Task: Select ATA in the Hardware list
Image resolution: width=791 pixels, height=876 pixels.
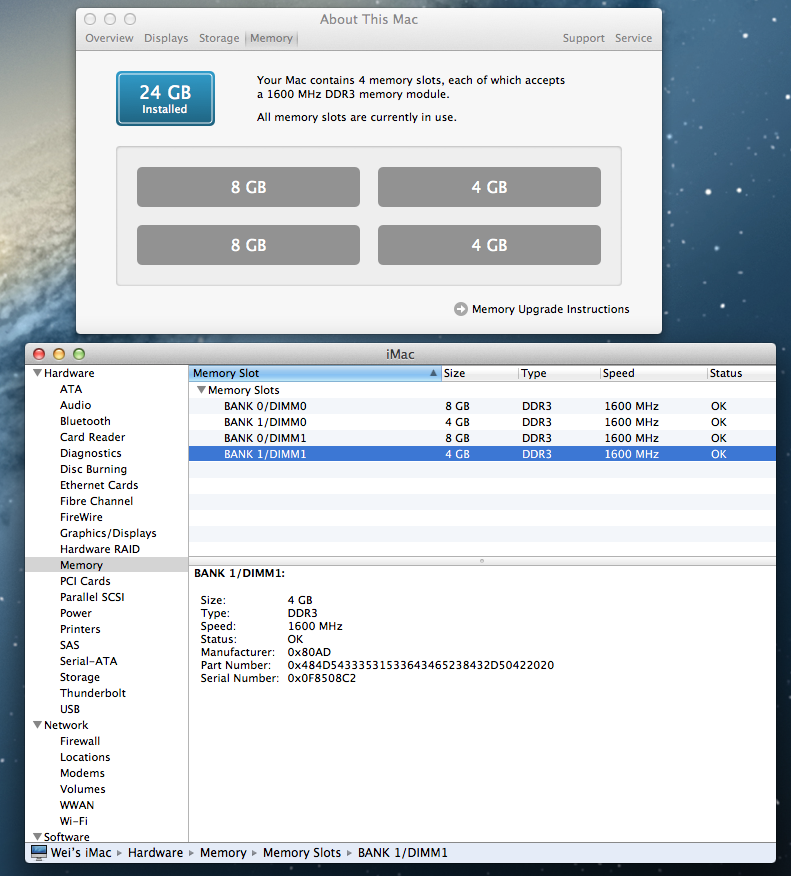Action: [x=71, y=389]
